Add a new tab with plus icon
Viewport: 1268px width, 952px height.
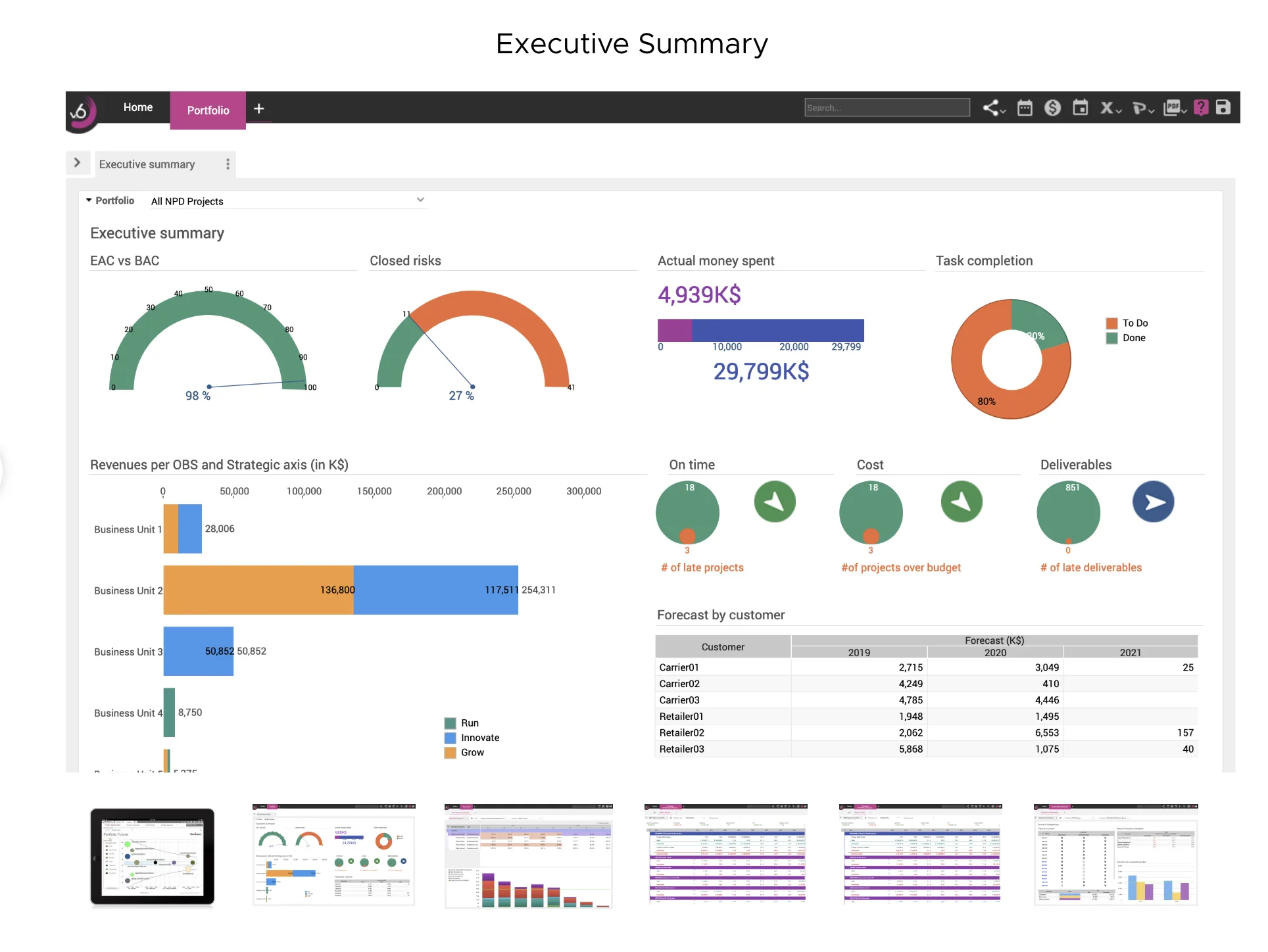point(259,108)
